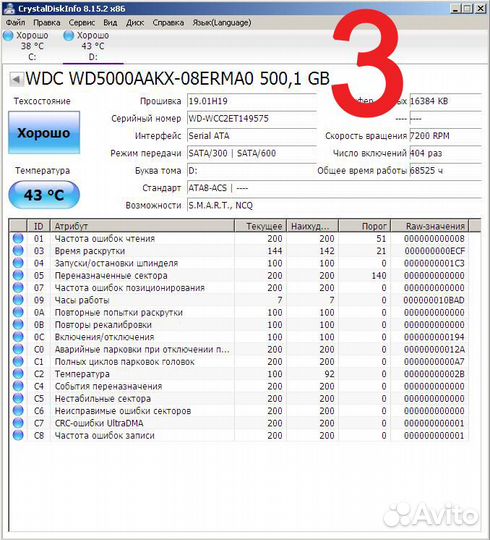The image size is (490, 540).
Task: Maximize the CrystalDiskInfo window
Action: tap(467, 9)
